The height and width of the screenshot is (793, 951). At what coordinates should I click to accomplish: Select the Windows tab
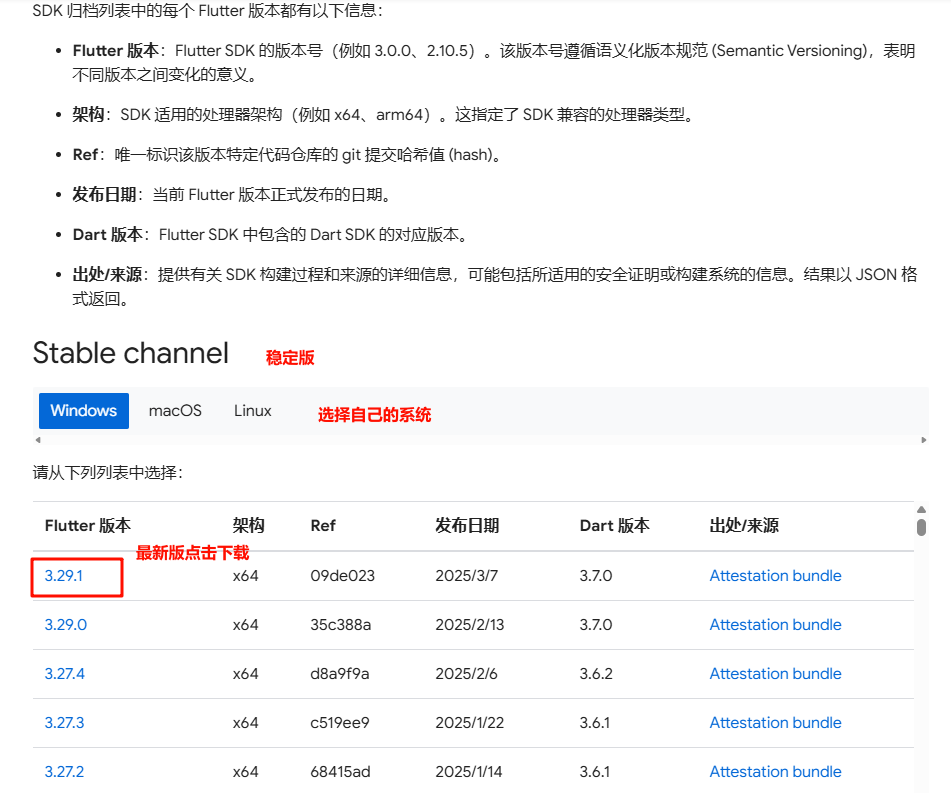[84, 410]
